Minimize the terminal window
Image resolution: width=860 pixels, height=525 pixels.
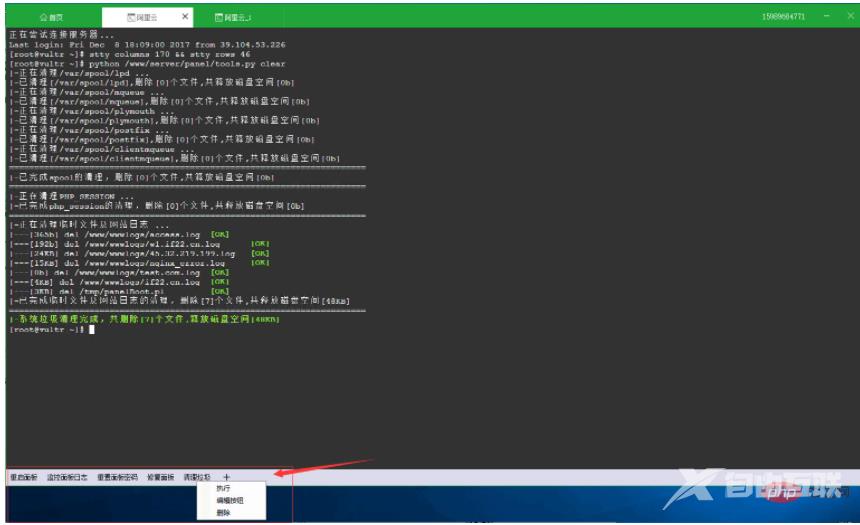[x=826, y=17]
